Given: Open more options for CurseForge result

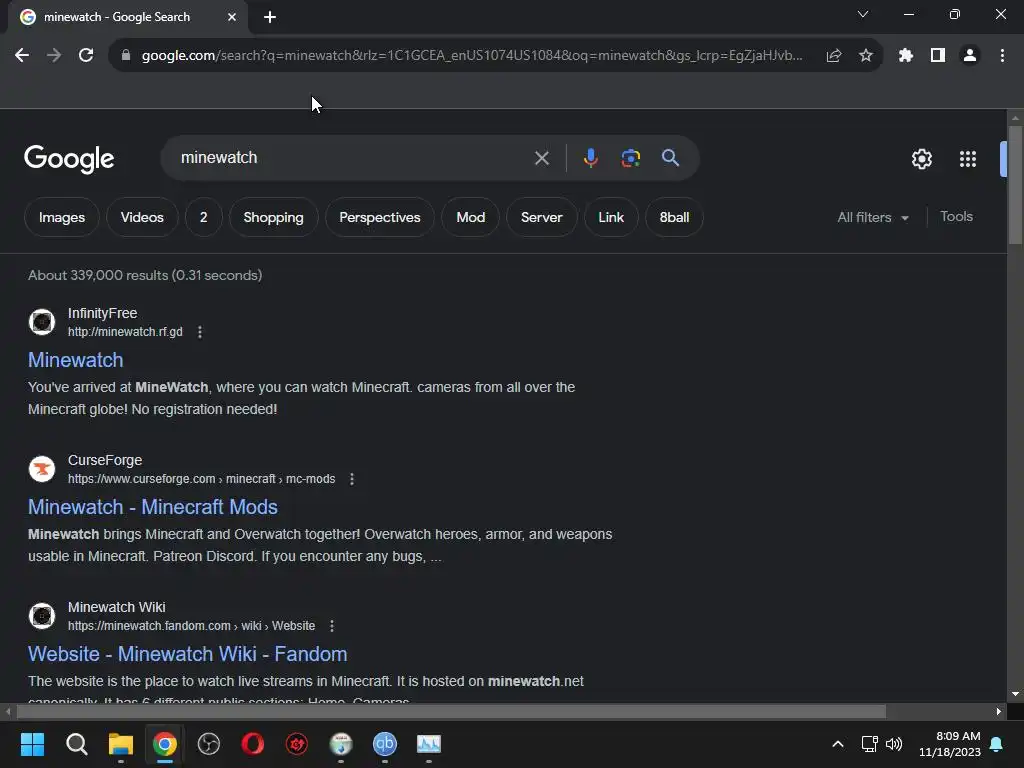Looking at the screenshot, I should (352, 479).
